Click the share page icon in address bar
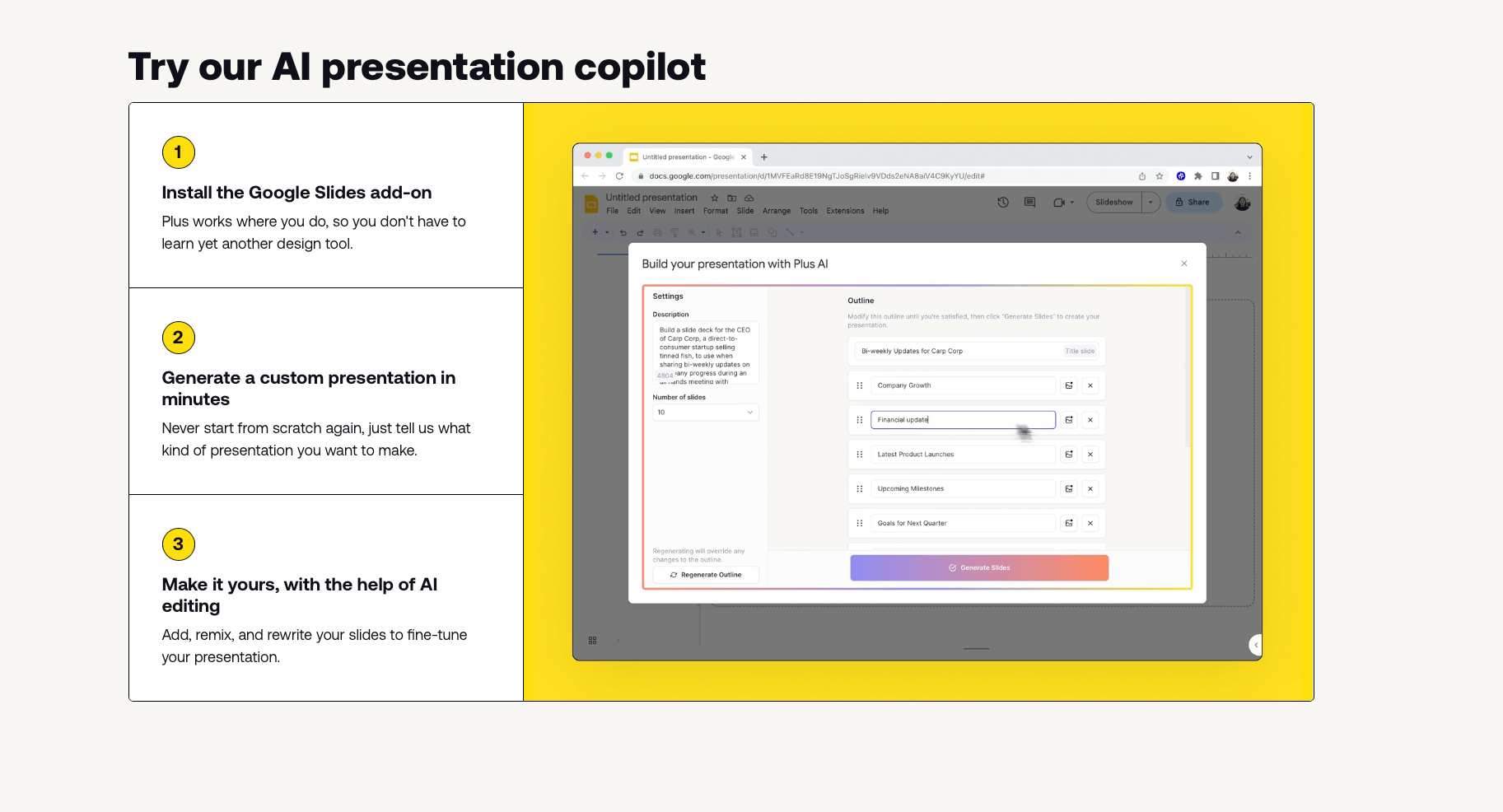 pos(1142,176)
